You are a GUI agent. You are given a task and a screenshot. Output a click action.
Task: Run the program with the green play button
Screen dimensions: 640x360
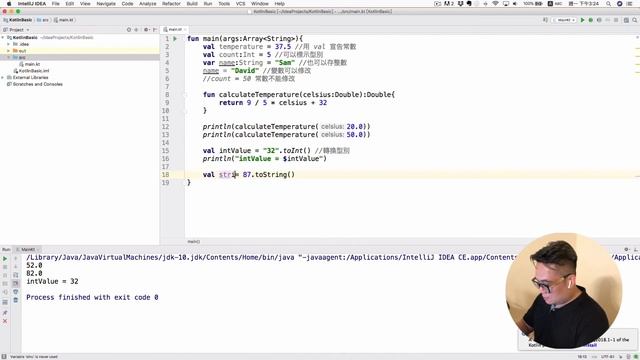tap(582, 20)
